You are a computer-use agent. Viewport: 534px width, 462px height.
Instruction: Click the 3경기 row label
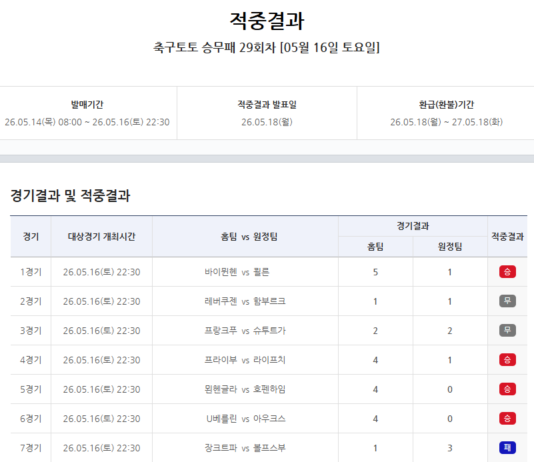[31, 331]
